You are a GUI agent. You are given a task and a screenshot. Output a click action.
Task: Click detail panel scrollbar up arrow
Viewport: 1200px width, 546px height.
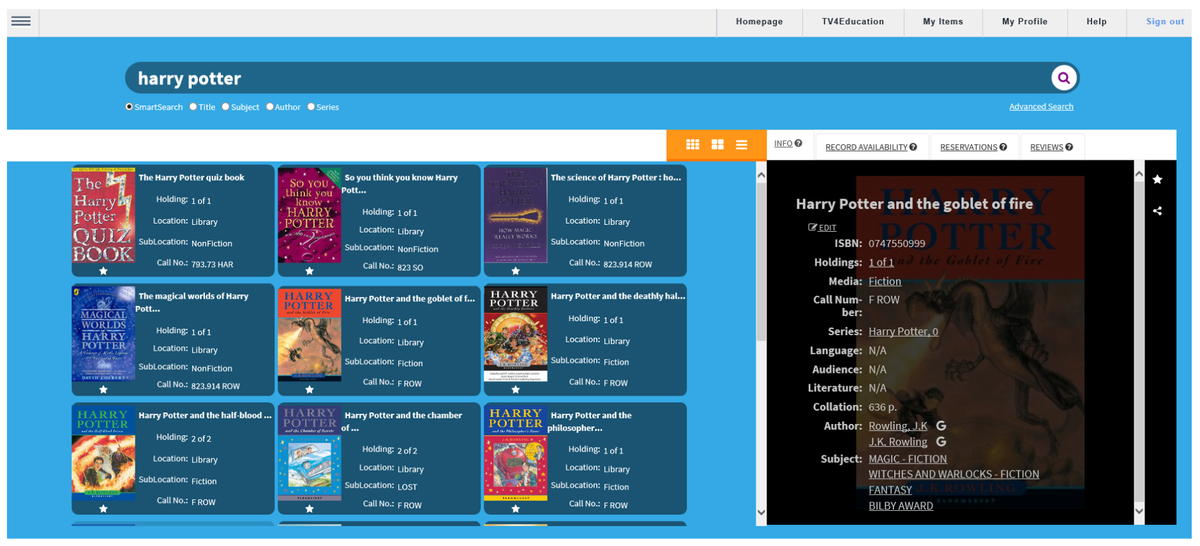click(x=1139, y=175)
